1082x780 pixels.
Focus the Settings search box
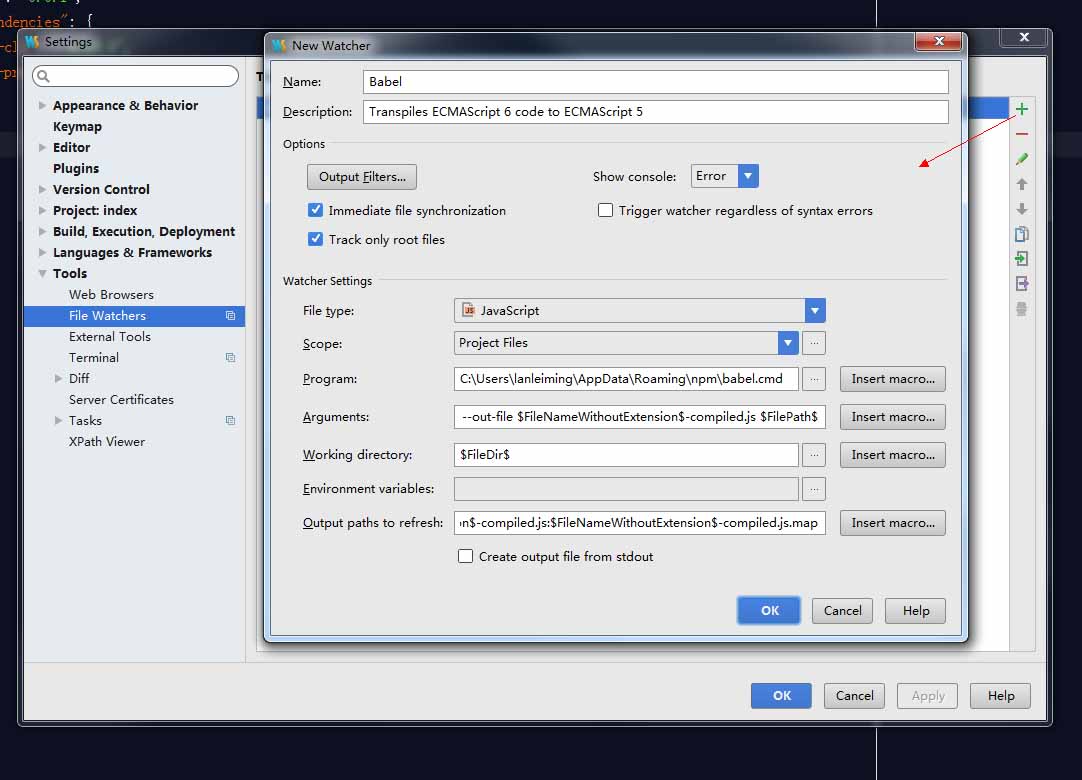point(135,76)
